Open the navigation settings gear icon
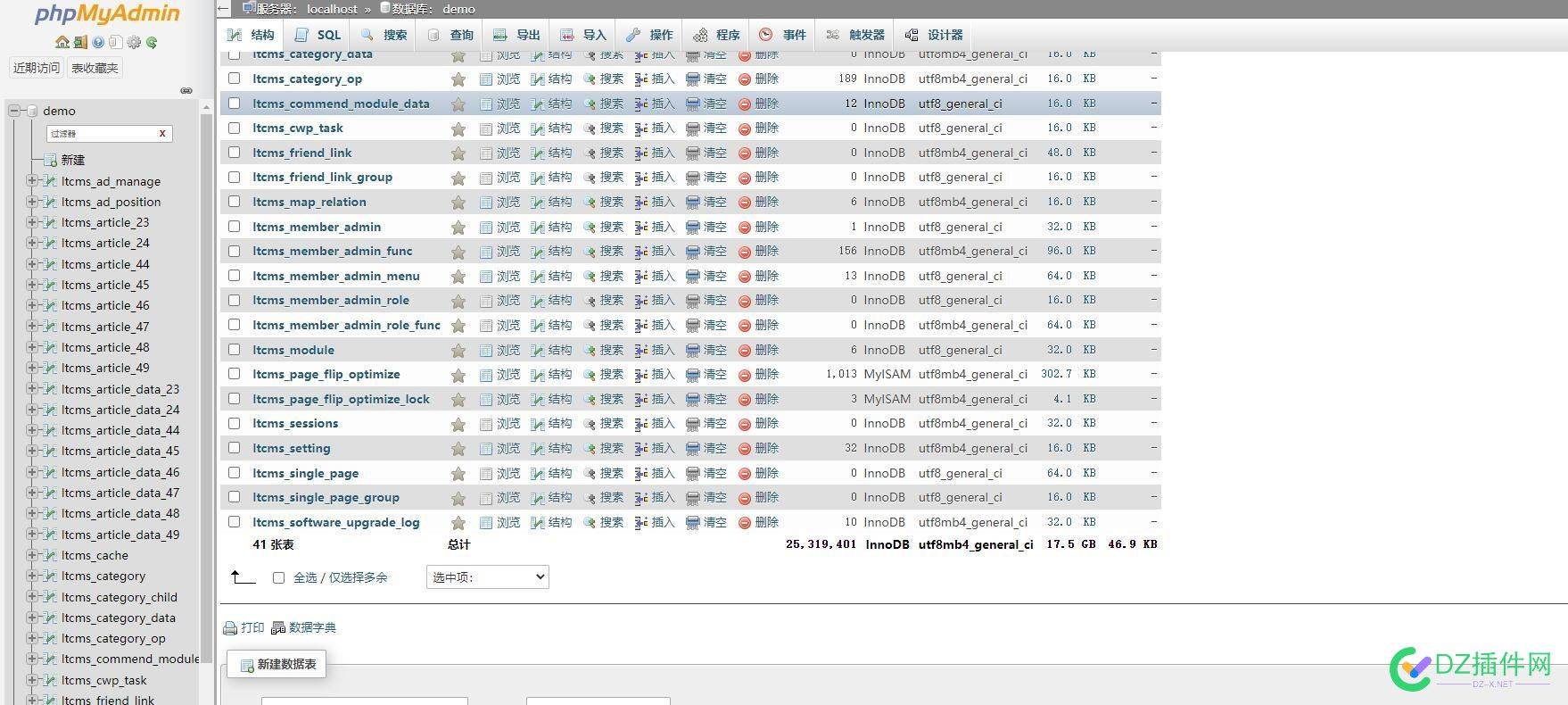This screenshot has width=1568, height=705. pyautogui.click(x=134, y=42)
